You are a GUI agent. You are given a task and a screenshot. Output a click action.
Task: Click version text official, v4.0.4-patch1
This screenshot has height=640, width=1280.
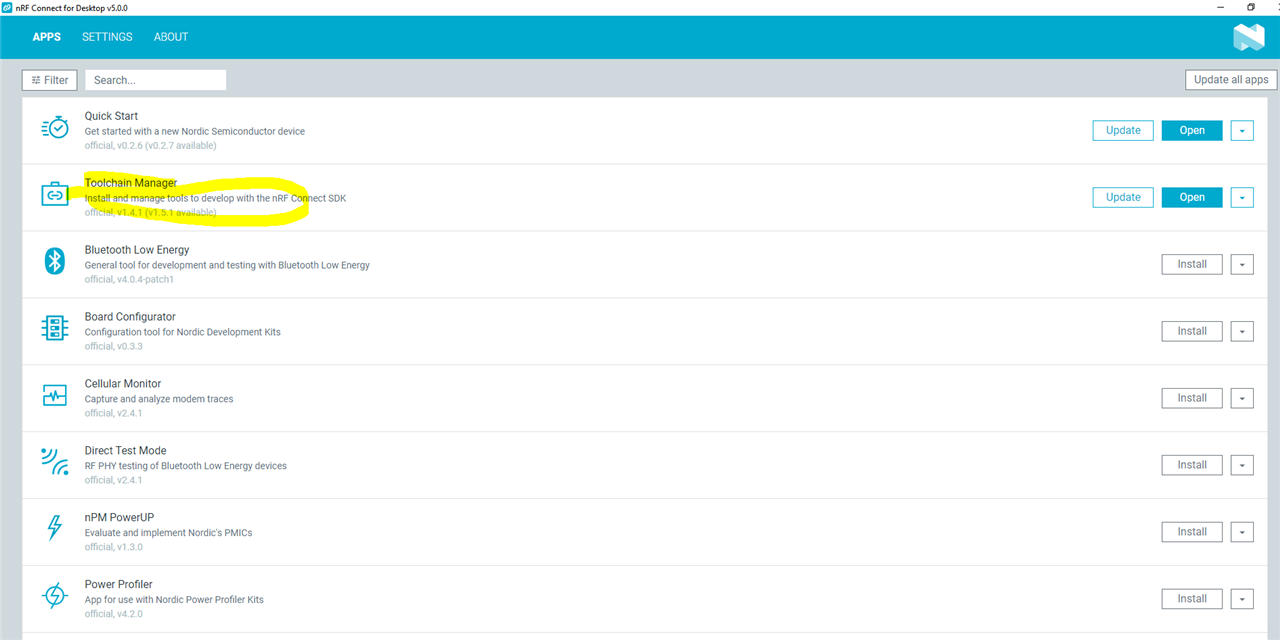tap(129, 279)
